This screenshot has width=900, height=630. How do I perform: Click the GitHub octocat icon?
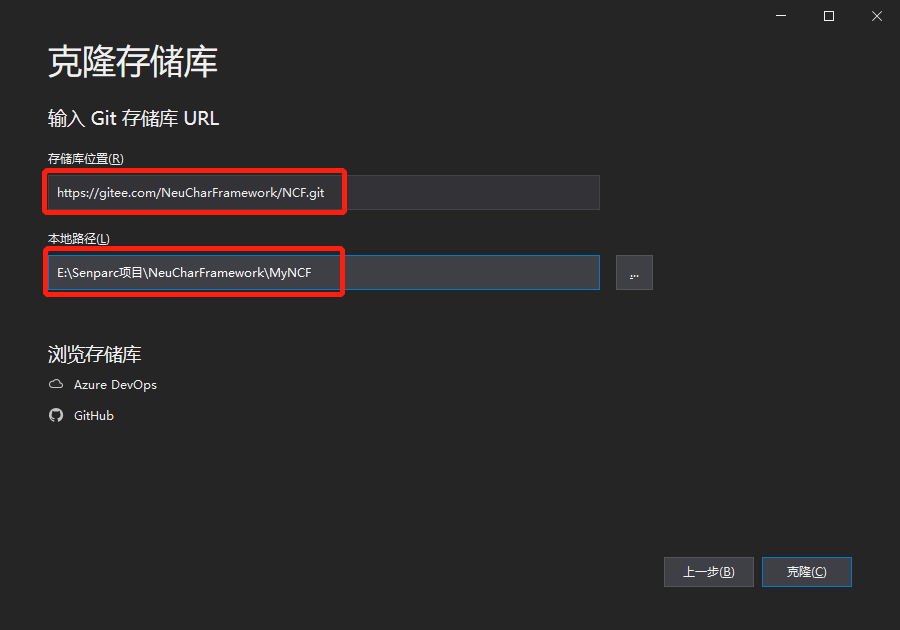point(56,415)
